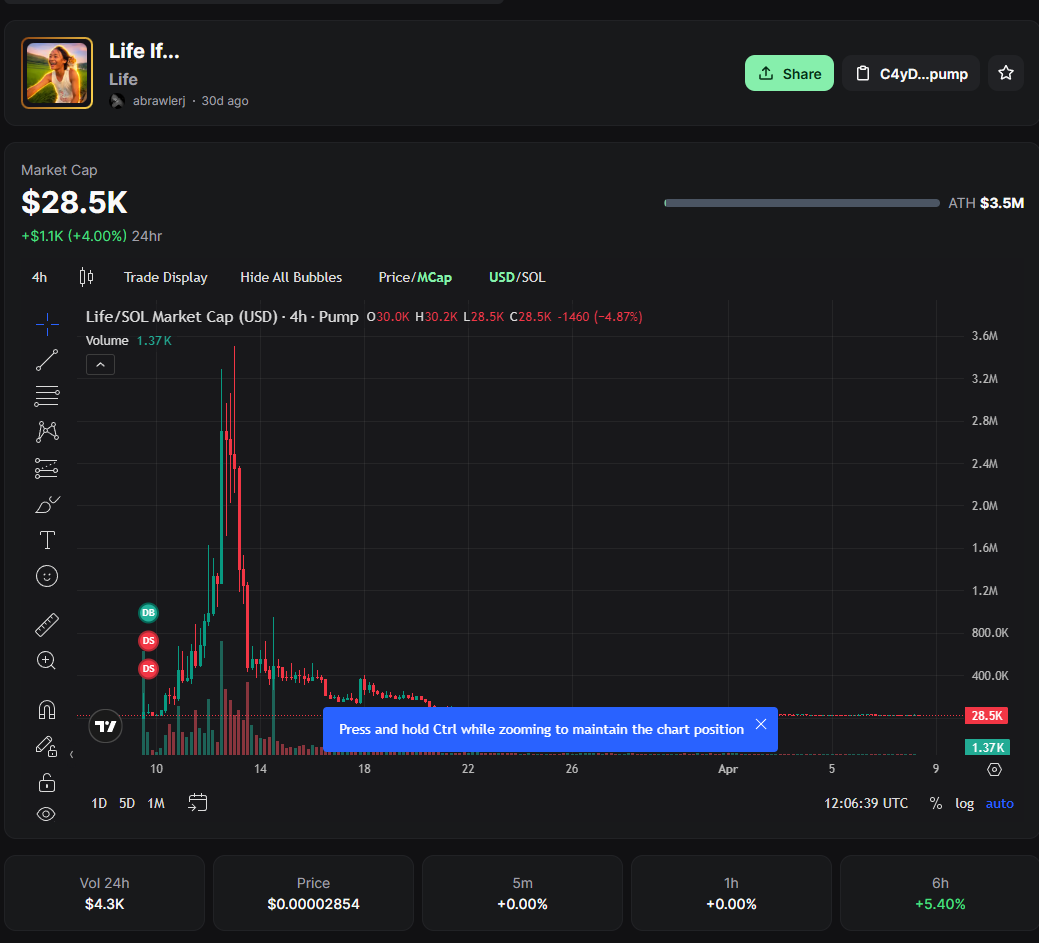Open the emoji sticker tool

47,576
